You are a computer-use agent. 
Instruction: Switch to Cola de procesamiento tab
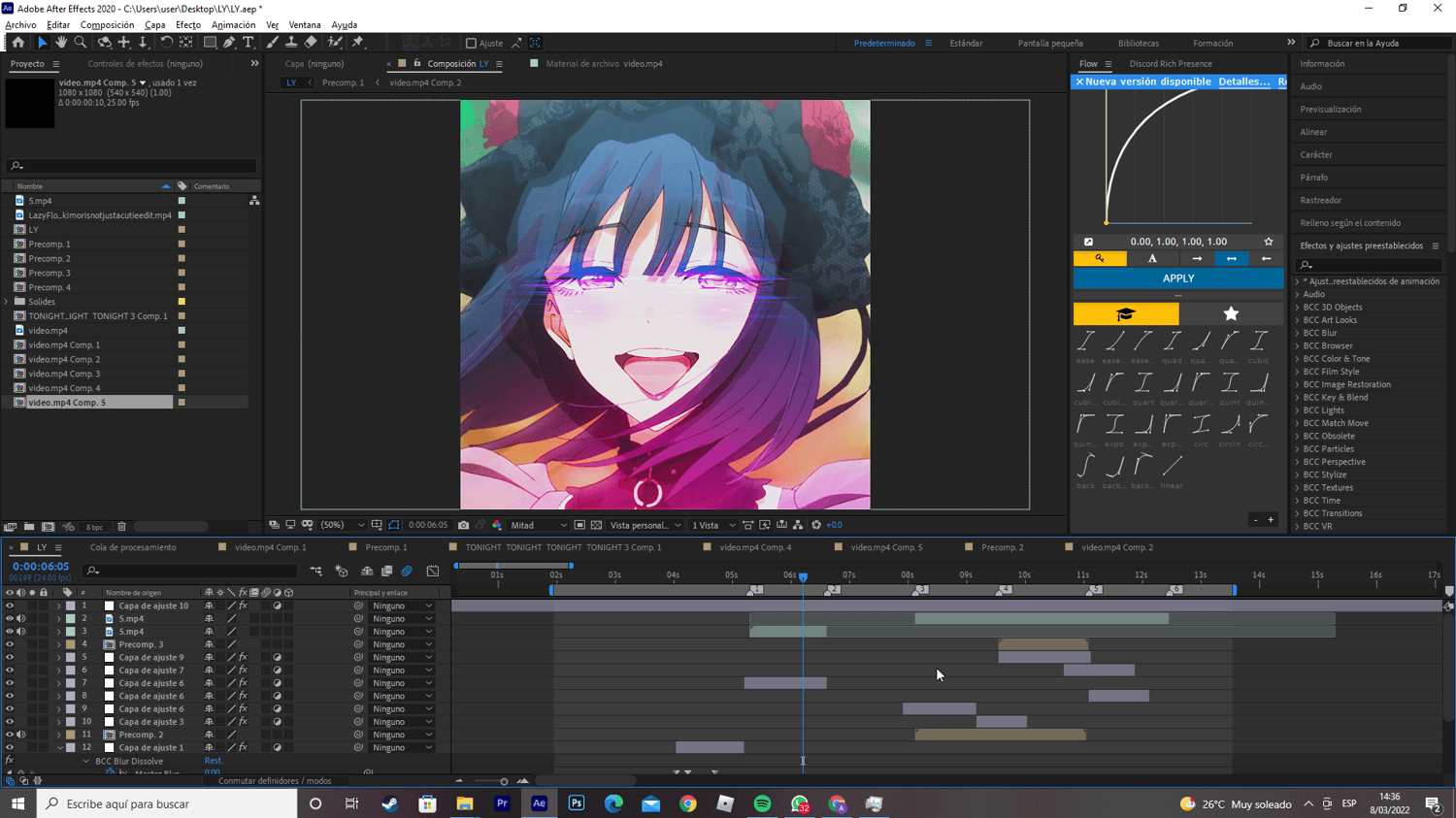[133, 547]
